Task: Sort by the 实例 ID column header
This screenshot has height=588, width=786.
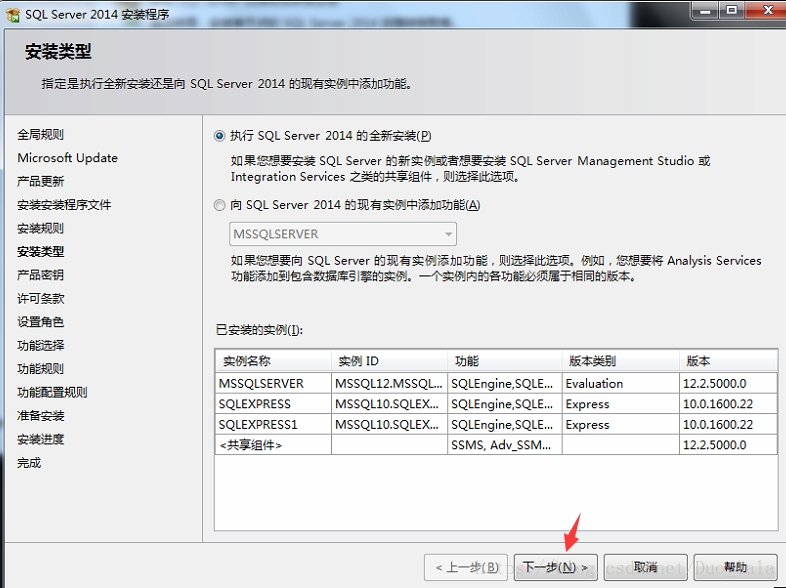Action: point(389,361)
